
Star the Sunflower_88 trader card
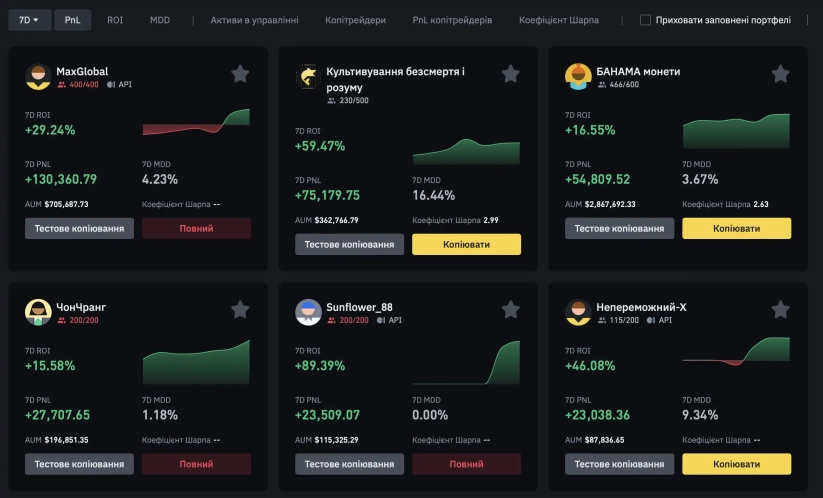click(510, 310)
